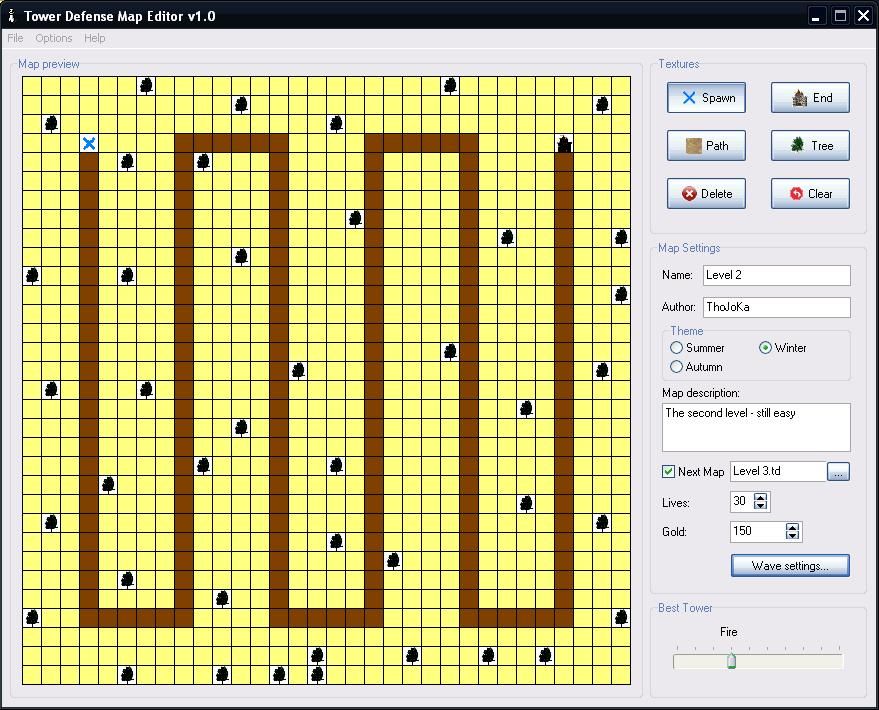Viewport: 879px width, 710px height.
Task: Select the Autumn theme
Action: [x=676, y=366]
